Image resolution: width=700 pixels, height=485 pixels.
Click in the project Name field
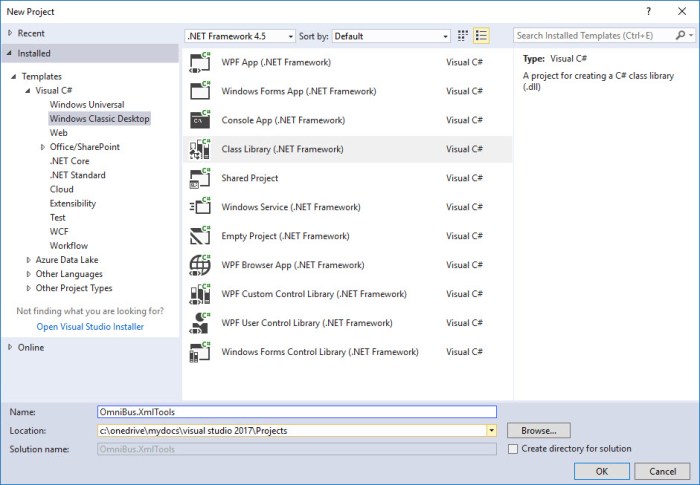296,411
